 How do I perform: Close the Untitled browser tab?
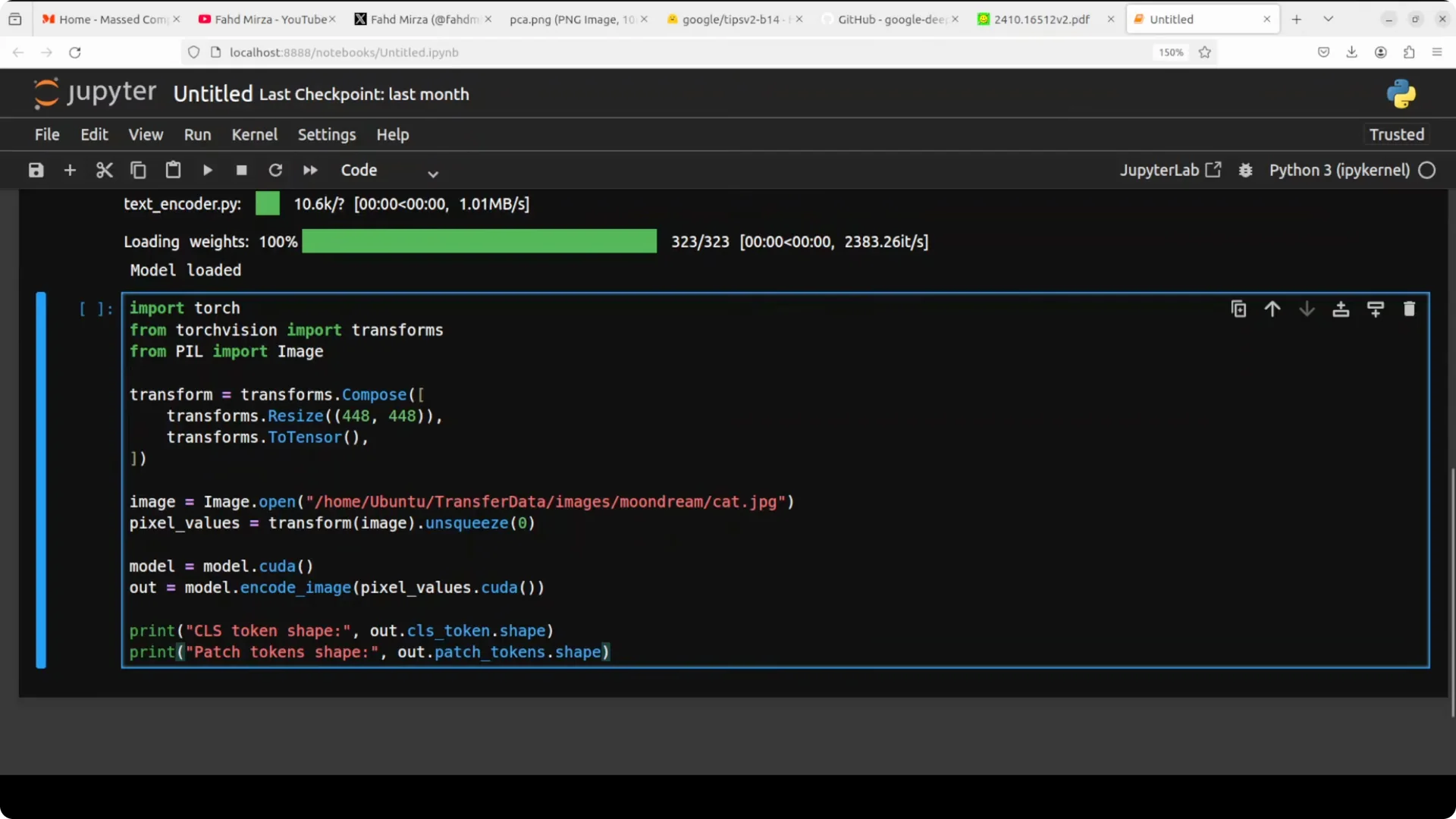(1266, 19)
